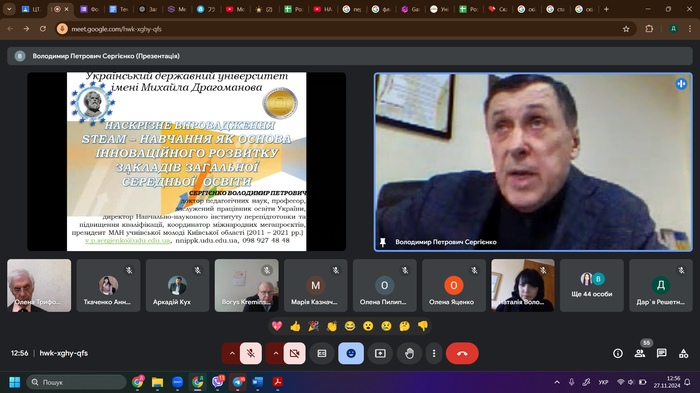Click the 'Ще 44 особи' tile
The width and height of the screenshot is (700, 393).
pyautogui.click(x=592, y=285)
